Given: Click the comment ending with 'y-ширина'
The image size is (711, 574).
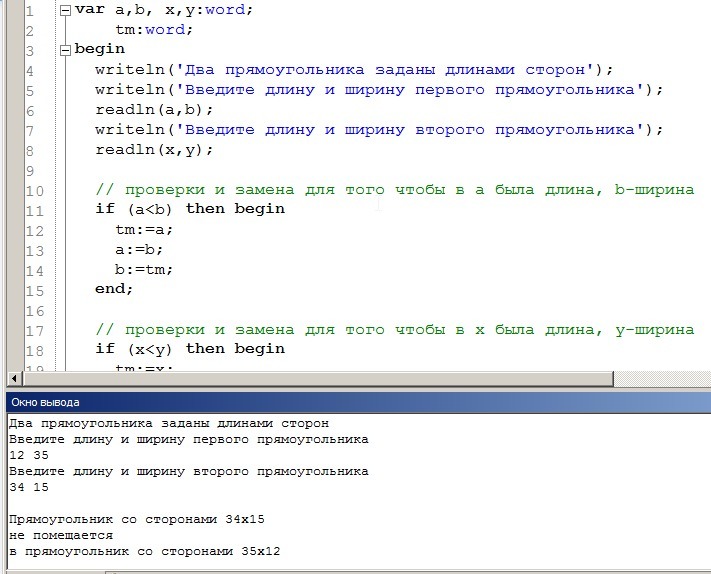Looking at the screenshot, I should point(395,330).
